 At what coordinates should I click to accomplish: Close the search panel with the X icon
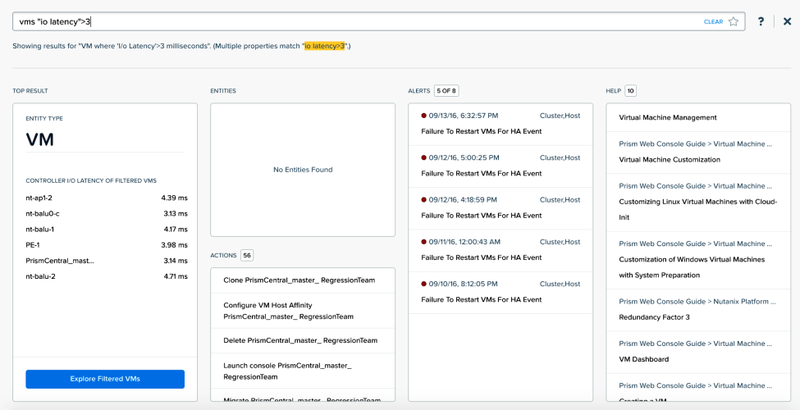coord(787,21)
